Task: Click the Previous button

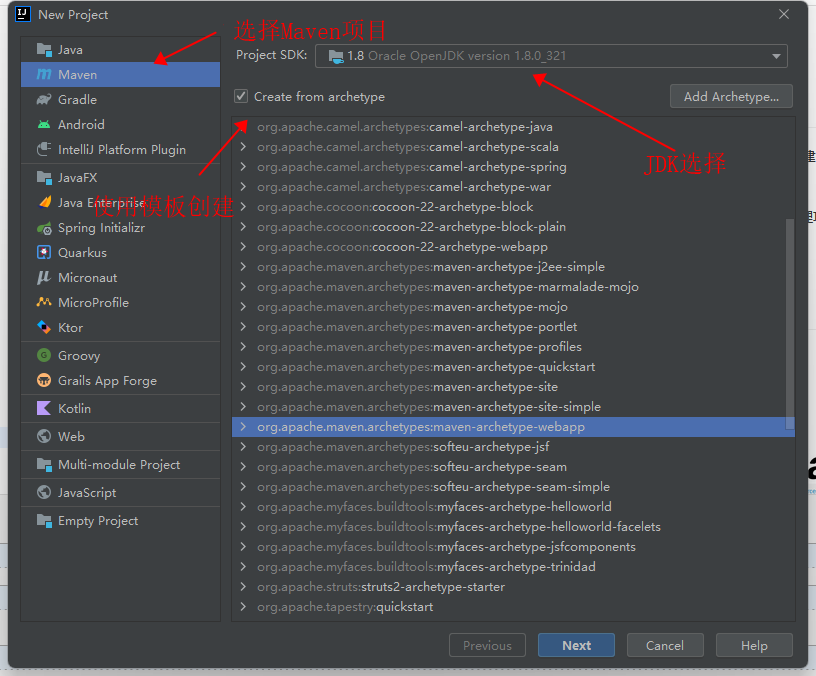Action: click(487, 645)
